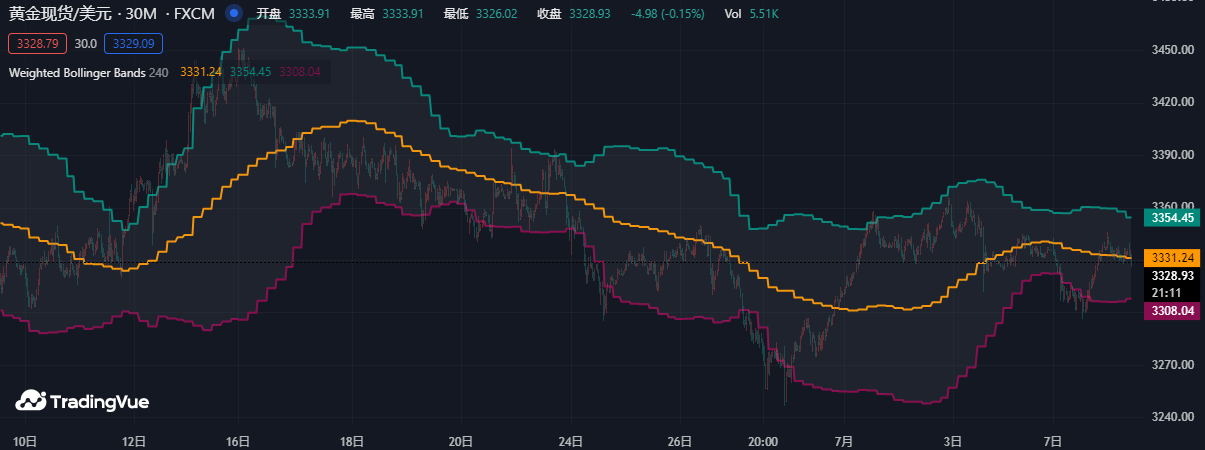Click the TradingVue logo
The height and width of the screenshot is (450, 1205).
(82, 401)
